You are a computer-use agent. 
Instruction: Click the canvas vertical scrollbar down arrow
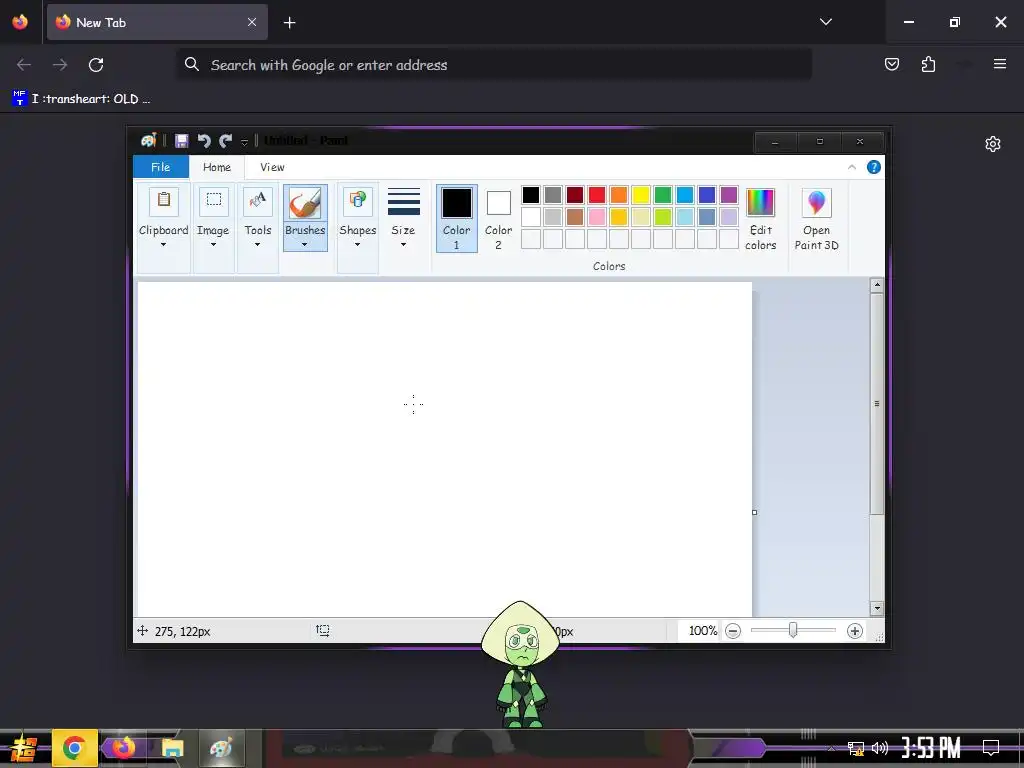pyautogui.click(x=877, y=609)
